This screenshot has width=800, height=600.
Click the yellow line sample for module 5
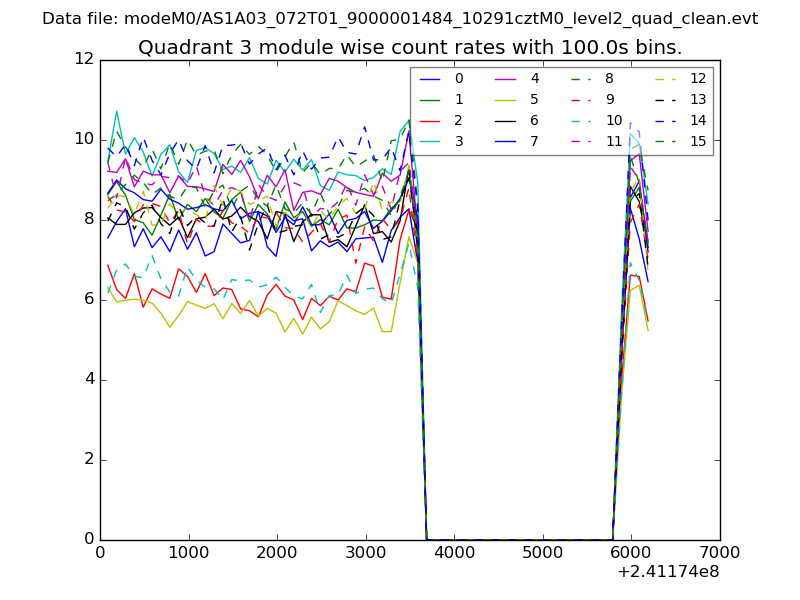pos(506,99)
